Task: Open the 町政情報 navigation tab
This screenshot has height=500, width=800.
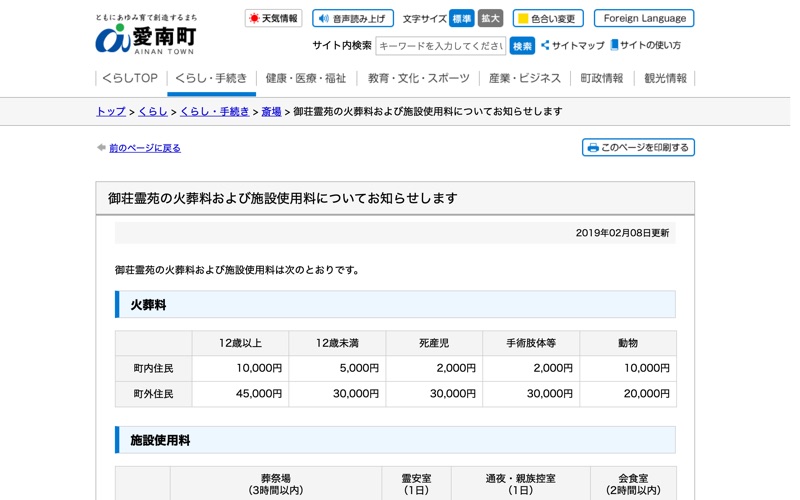Action: [602, 78]
